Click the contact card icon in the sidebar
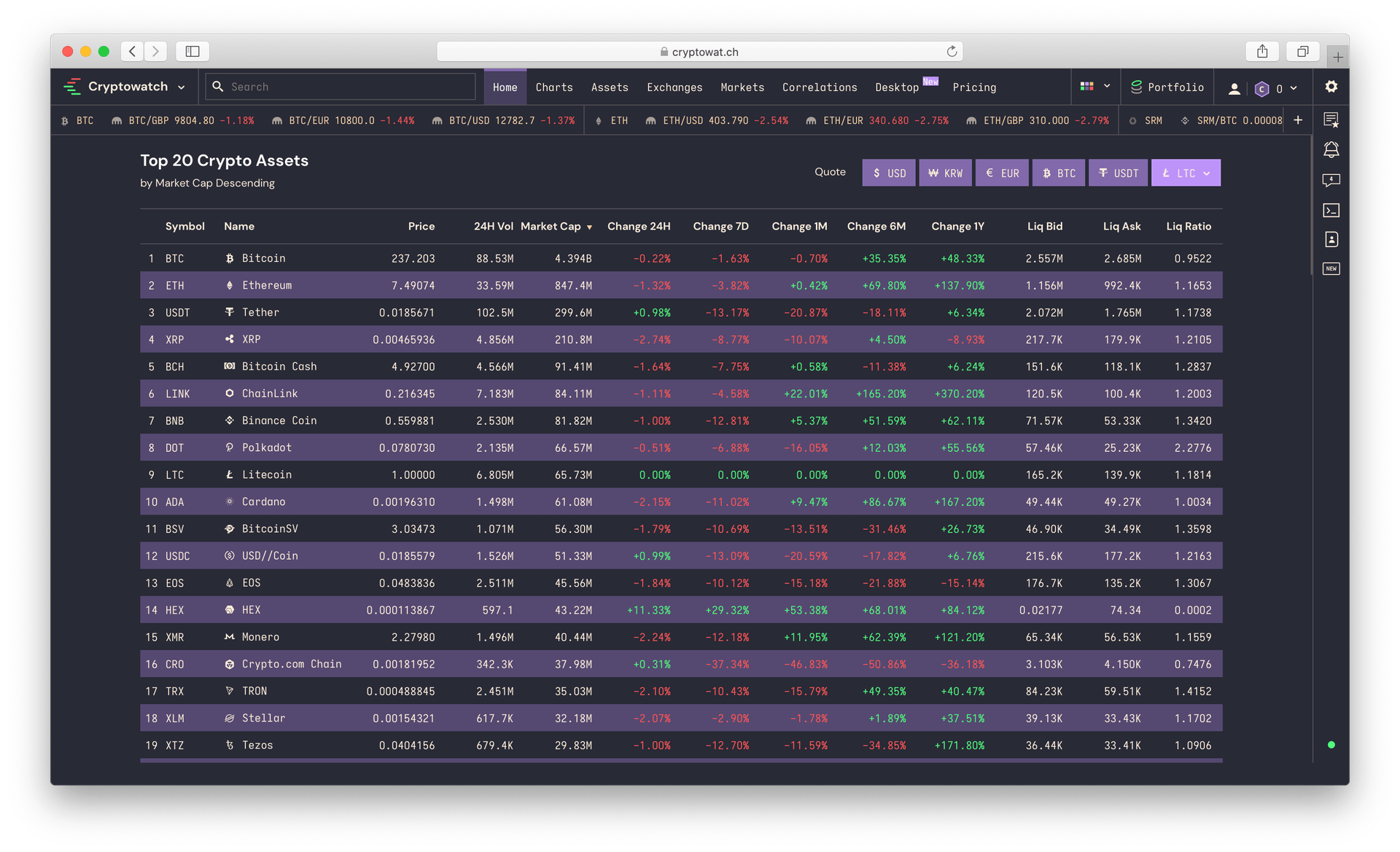This screenshot has width=1400, height=852. (1331, 239)
